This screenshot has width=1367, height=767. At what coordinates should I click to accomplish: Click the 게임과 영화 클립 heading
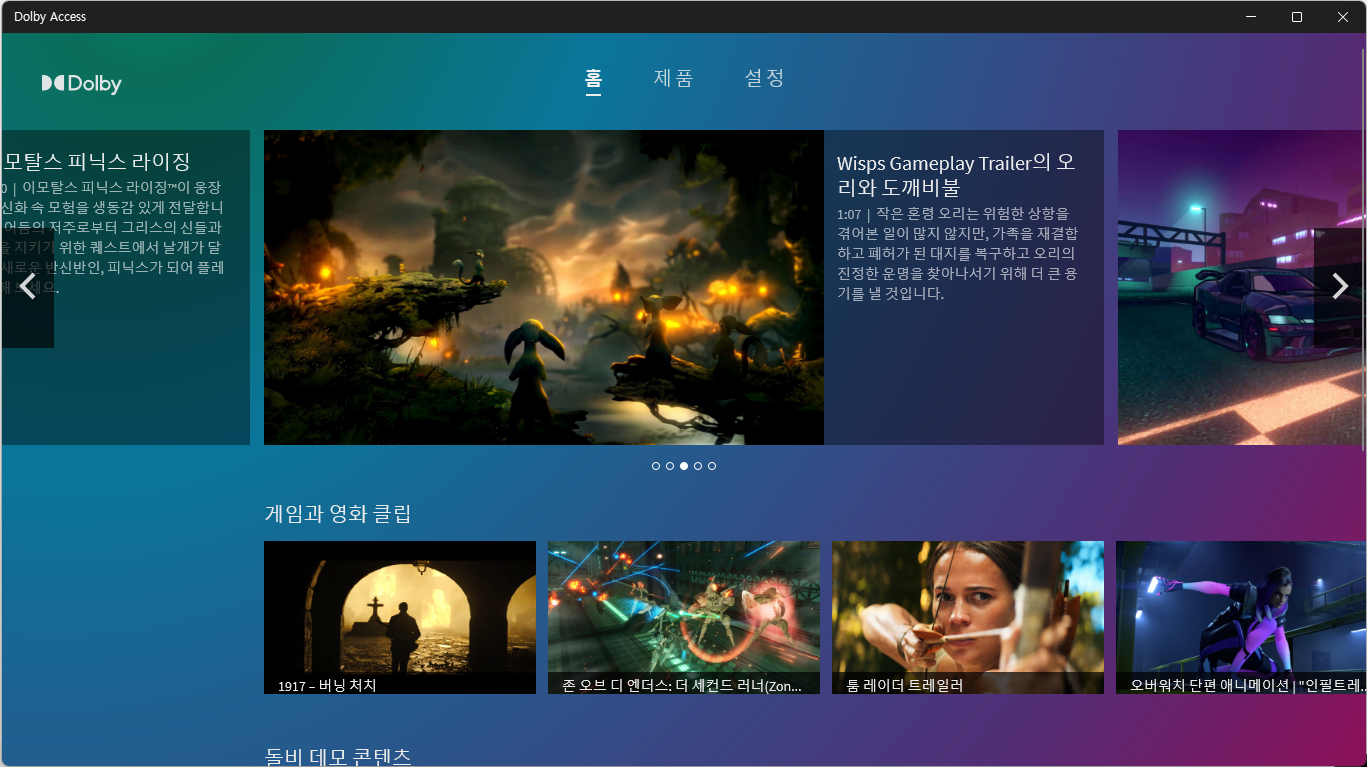pyautogui.click(x=338, y=514)
